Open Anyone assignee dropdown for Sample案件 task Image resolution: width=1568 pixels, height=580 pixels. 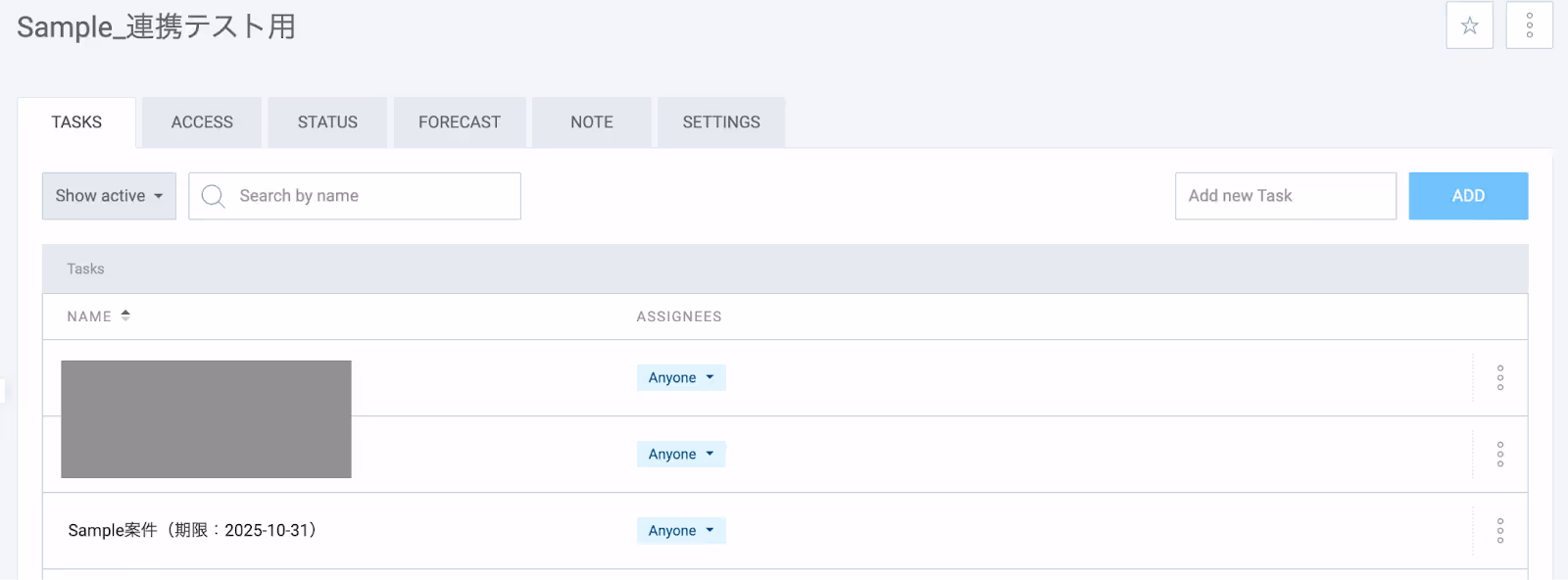[681, 531]
